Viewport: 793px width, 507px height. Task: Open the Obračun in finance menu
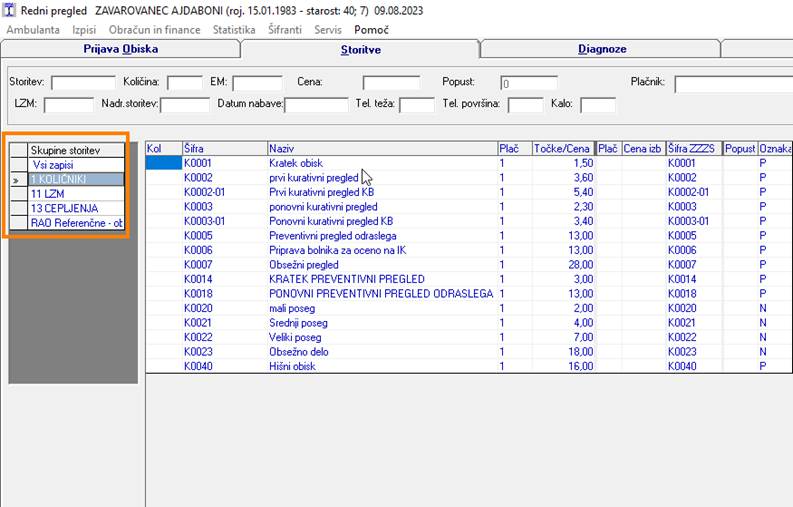156,30
